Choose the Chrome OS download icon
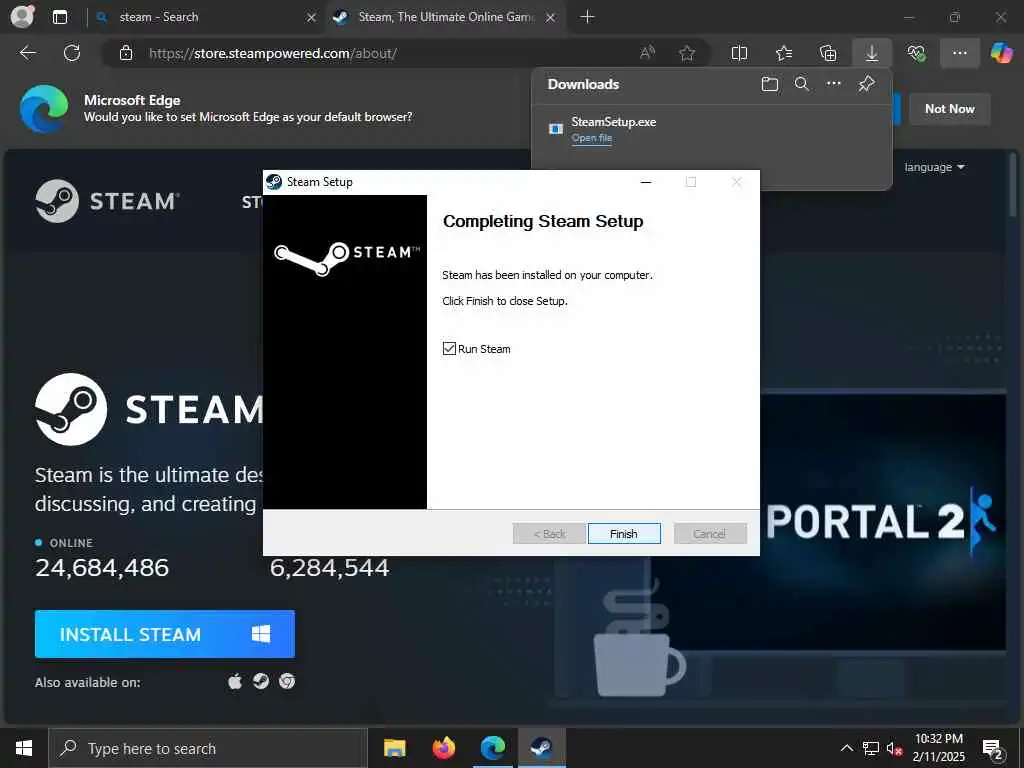 [287, 682]
